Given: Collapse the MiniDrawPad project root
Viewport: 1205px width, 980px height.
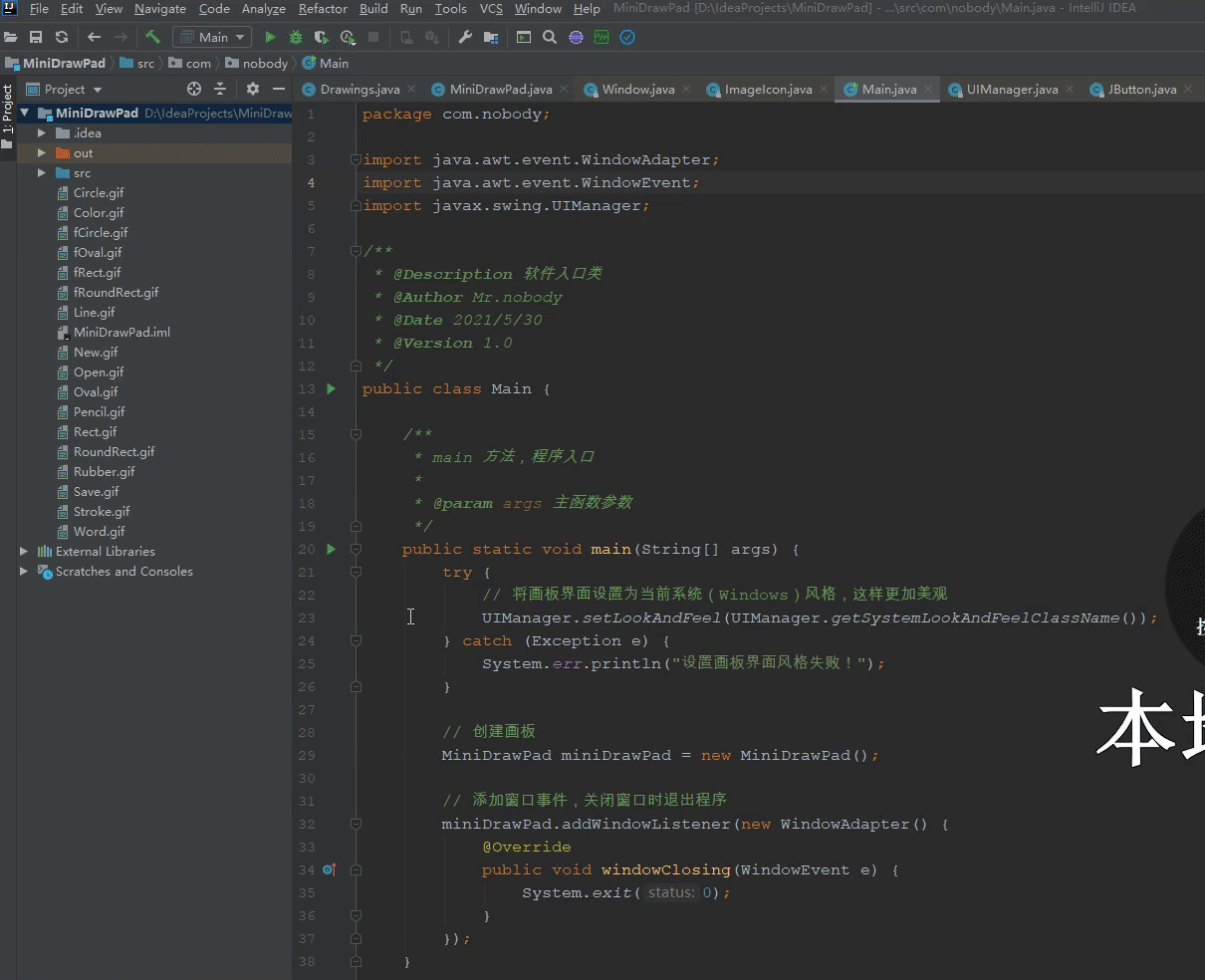Looking at the screenshot, I should pos(24,113).
